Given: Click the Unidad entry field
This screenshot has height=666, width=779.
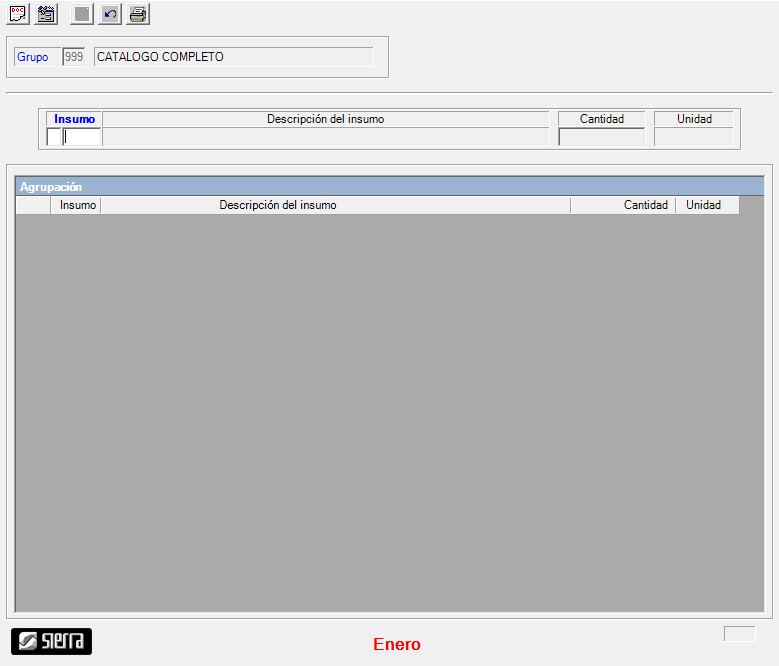Looking at the screenshot, I should (x=694, y=137).
